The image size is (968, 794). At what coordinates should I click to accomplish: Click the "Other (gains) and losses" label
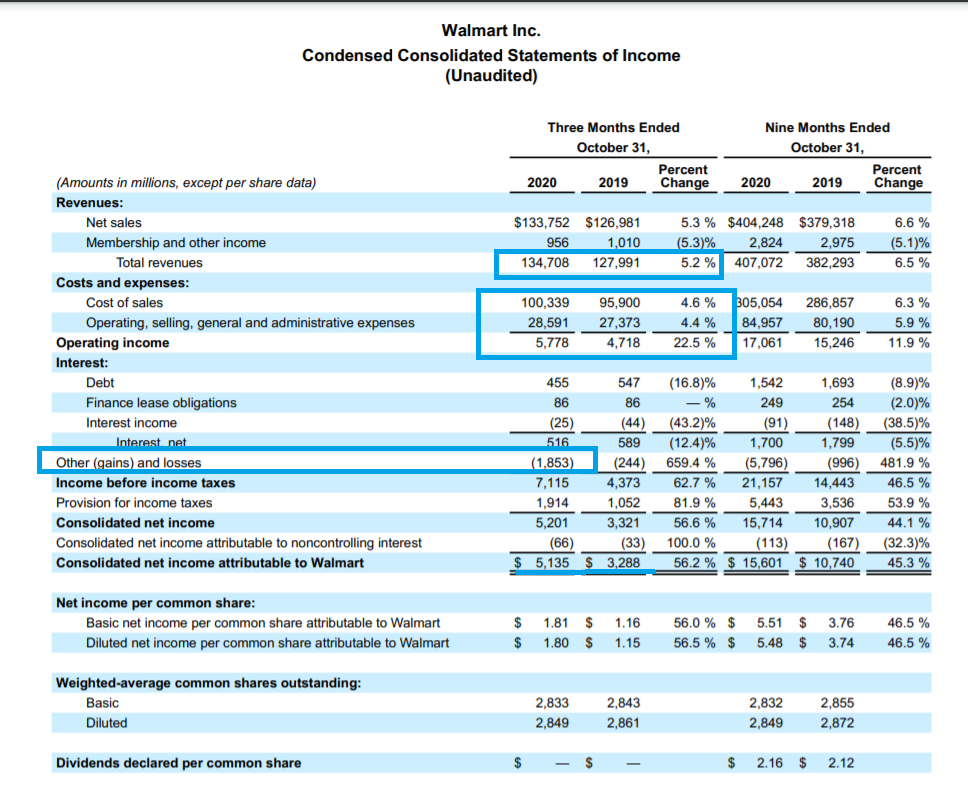(x=128, y=462)
